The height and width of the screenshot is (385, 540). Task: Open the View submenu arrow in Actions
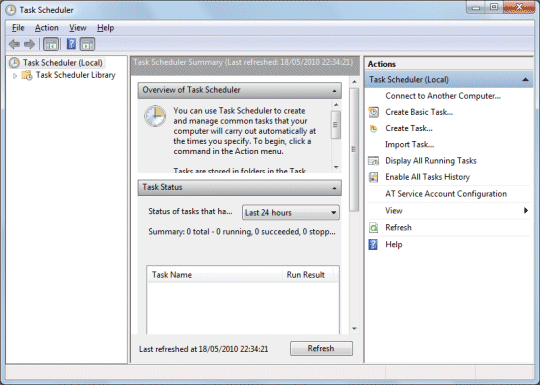pyautogui.click(x=526, y=210)
